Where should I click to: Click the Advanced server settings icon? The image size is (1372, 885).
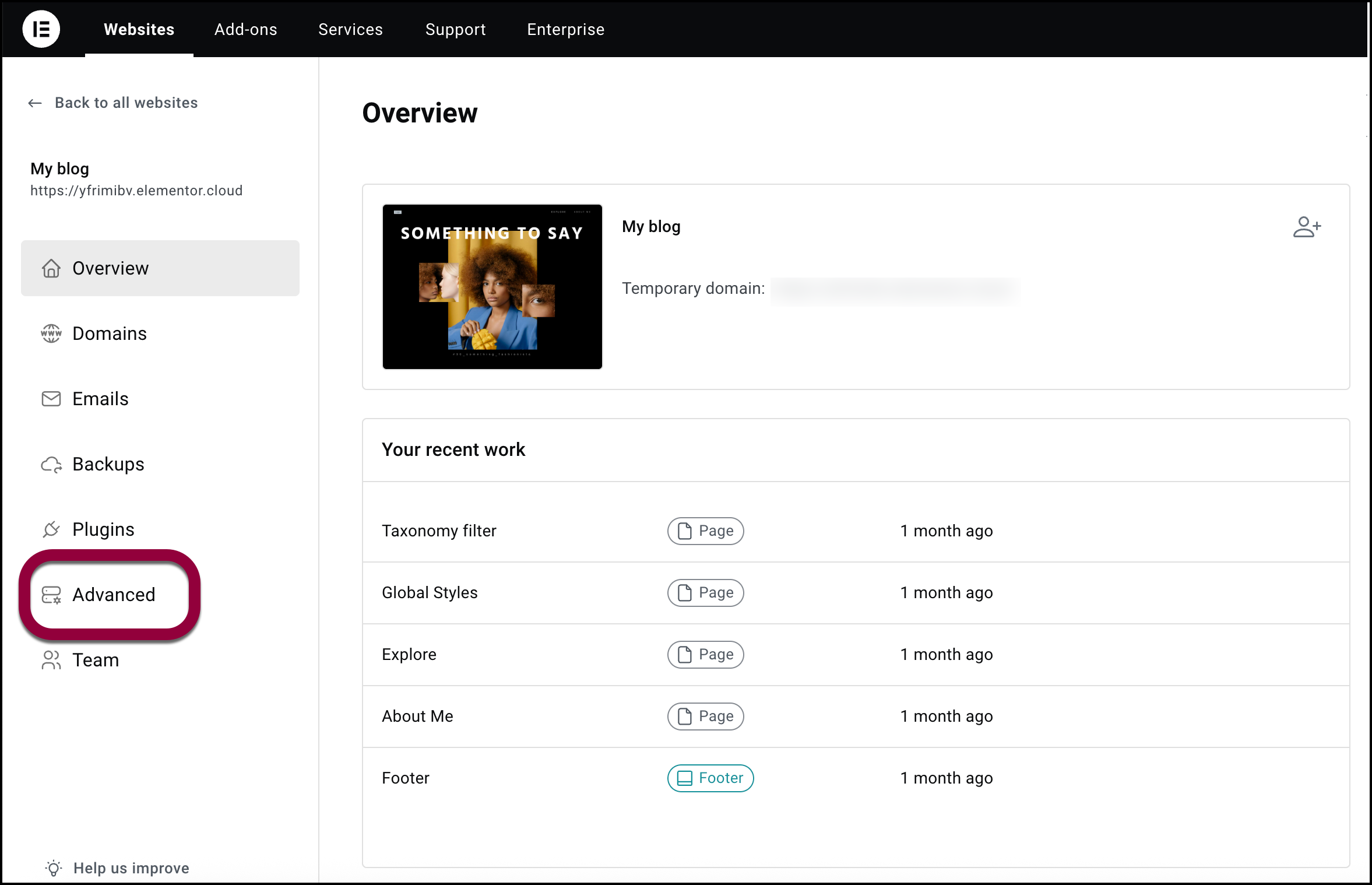[x=51, y=595]
